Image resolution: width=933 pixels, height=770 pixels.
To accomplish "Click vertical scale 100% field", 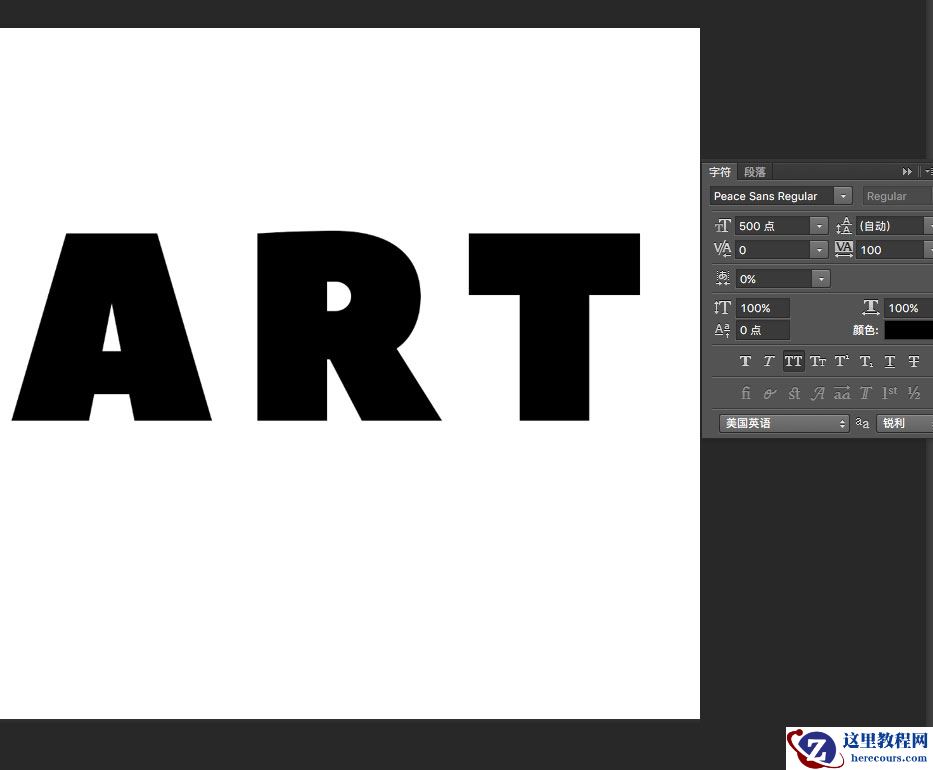I will pyautogui.click(x=763, y=308).
